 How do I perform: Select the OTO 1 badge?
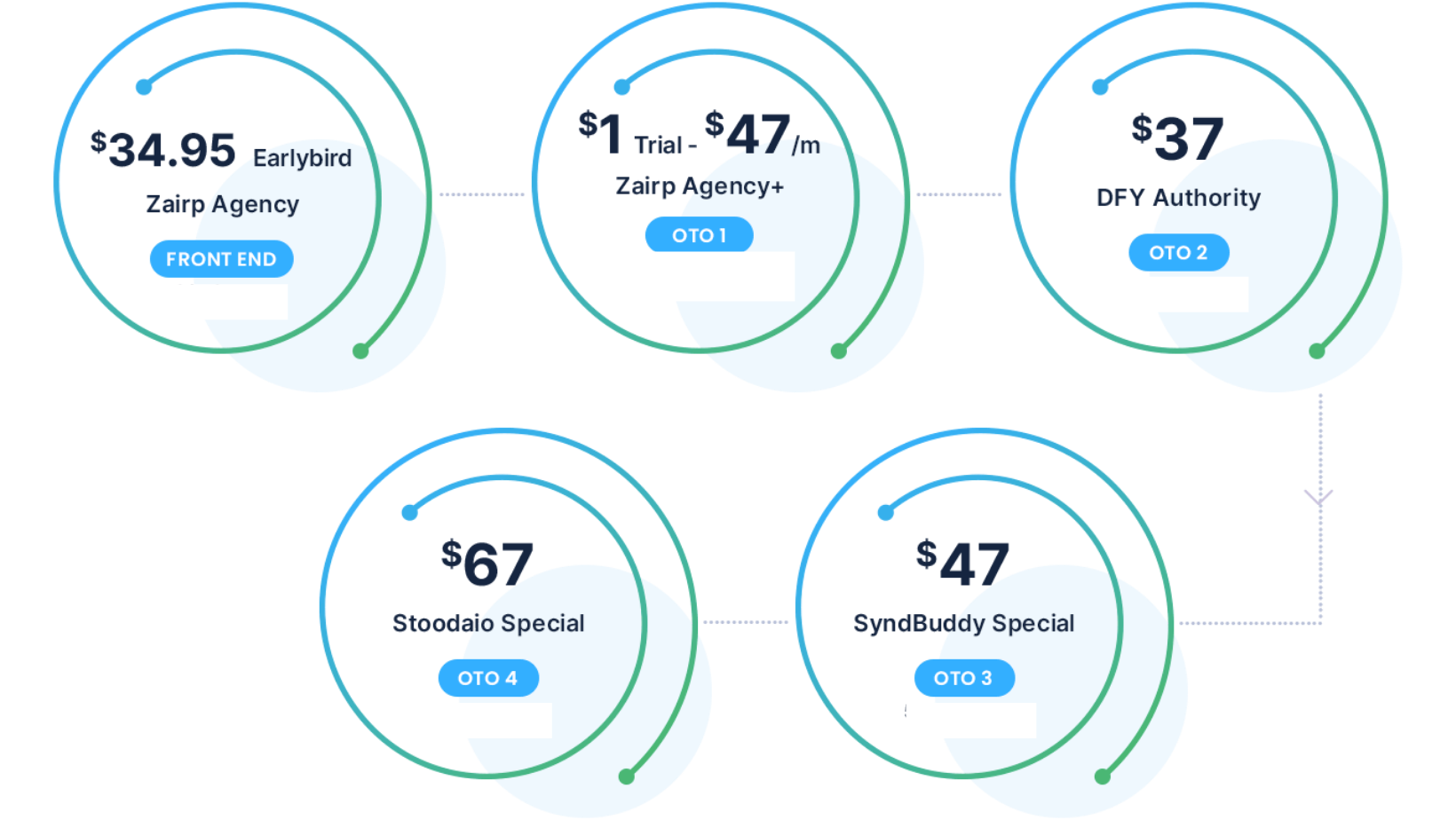[699, 235]
